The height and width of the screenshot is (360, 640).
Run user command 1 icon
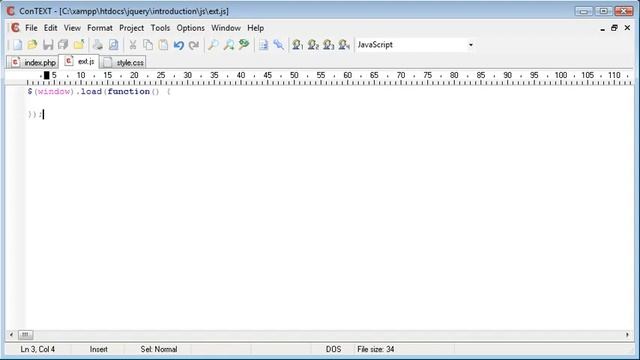298,44
